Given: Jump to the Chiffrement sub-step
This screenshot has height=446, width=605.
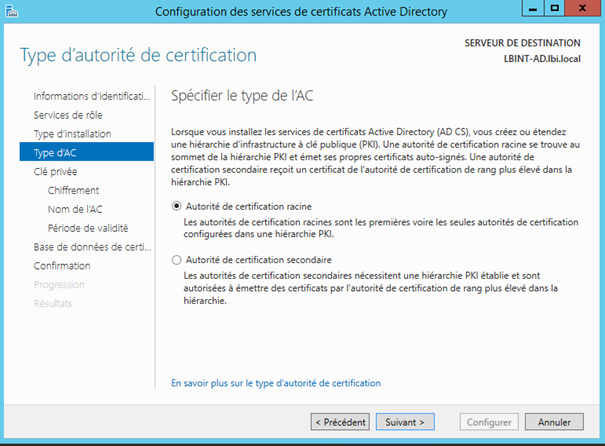Looking at the screenshot, I should click(x=73, y=191).
